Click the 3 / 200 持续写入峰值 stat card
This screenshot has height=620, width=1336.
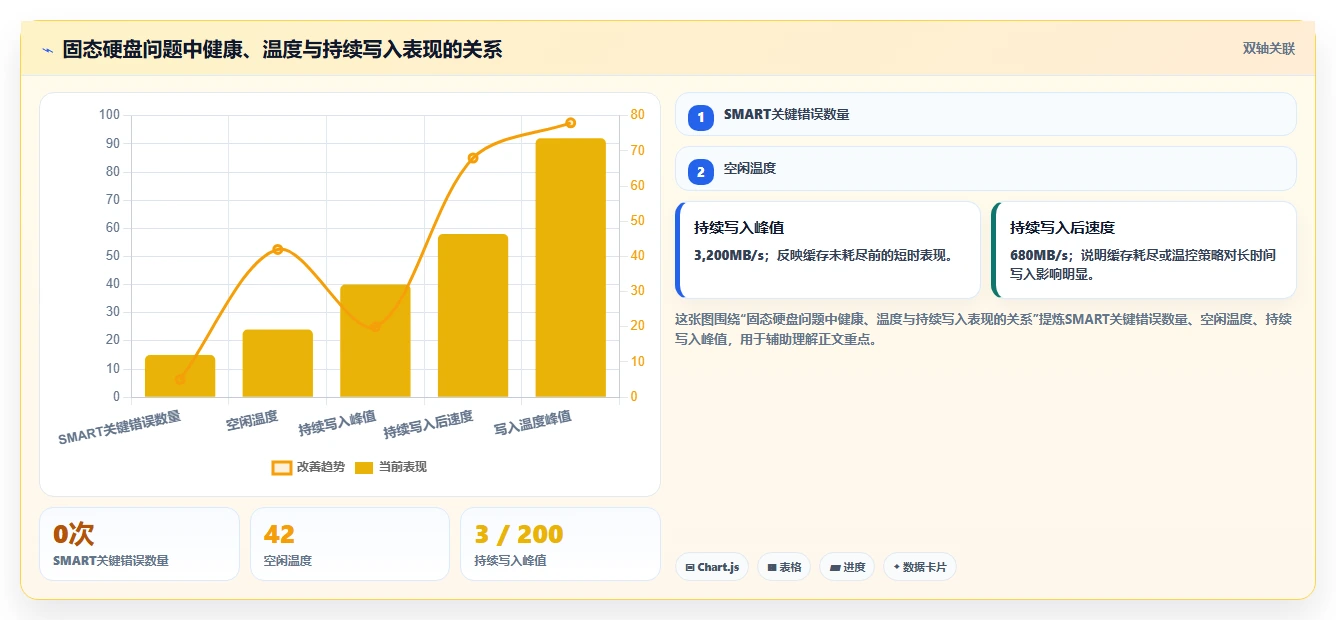pyautogui.click(x=560, y=544)
